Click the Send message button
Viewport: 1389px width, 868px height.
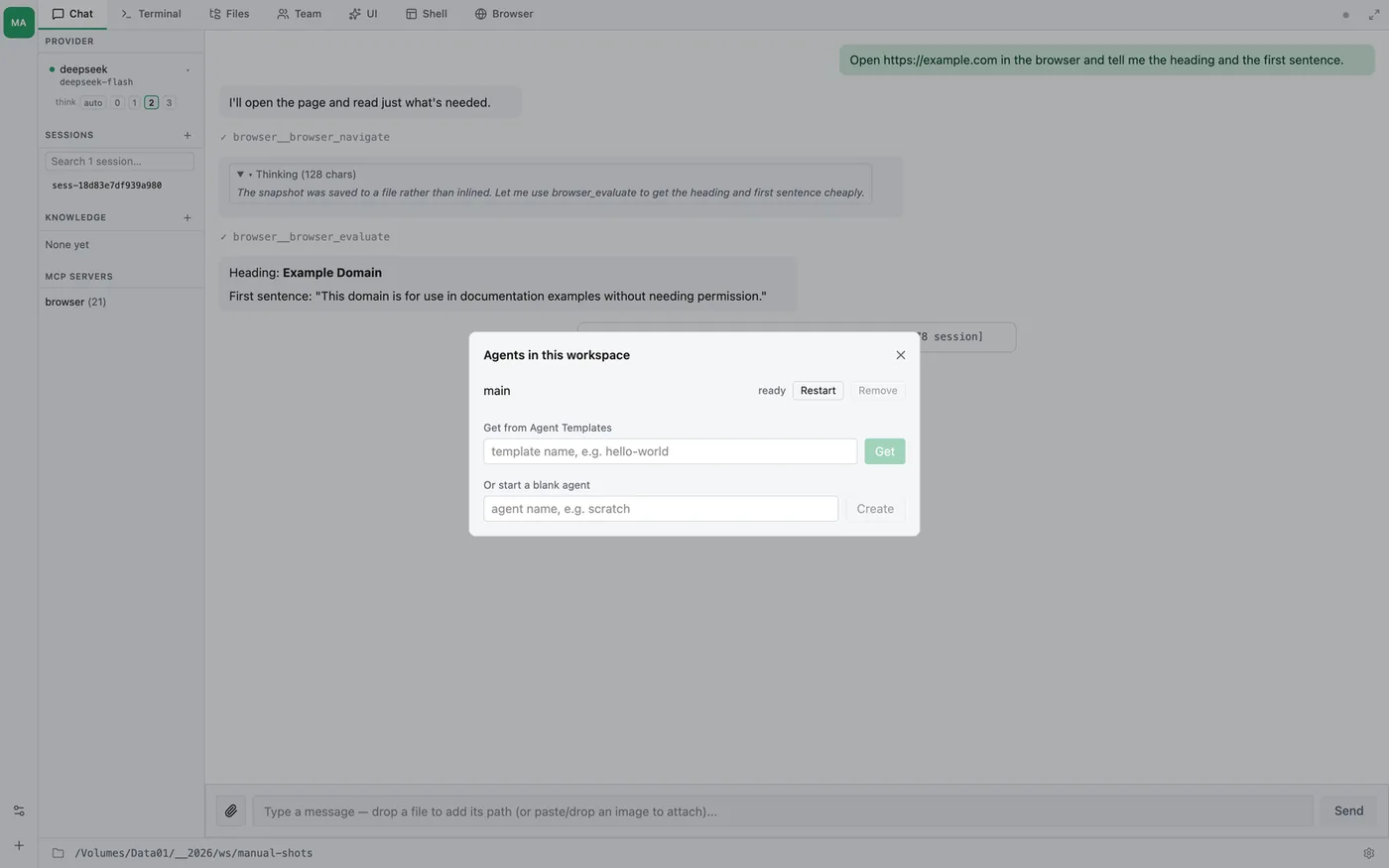pos(1348,810)
